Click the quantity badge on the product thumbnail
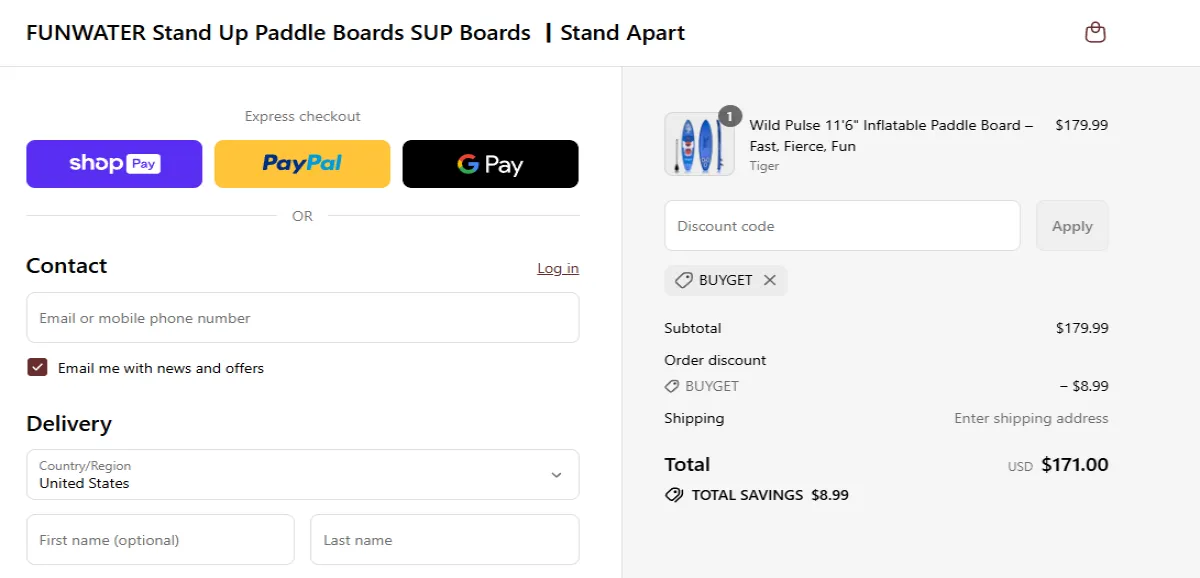The width and height of the screenshot is (1200, 578). [x=729, y=115]
